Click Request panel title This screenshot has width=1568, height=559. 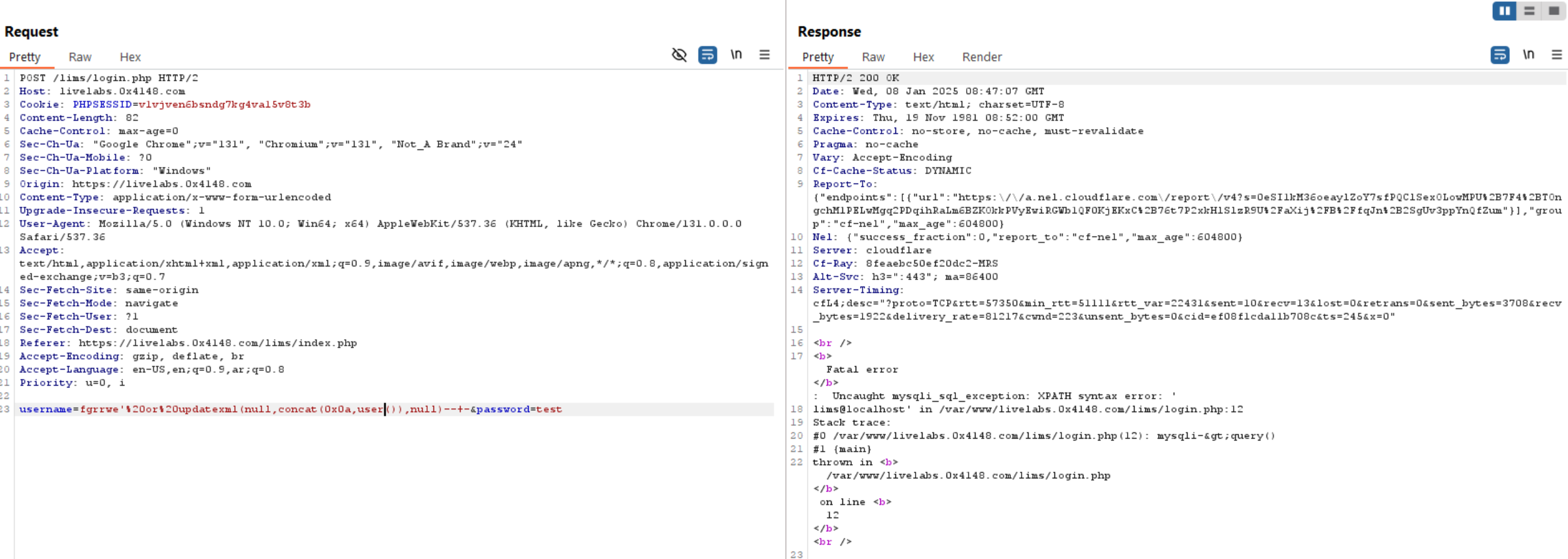(31, 32)
